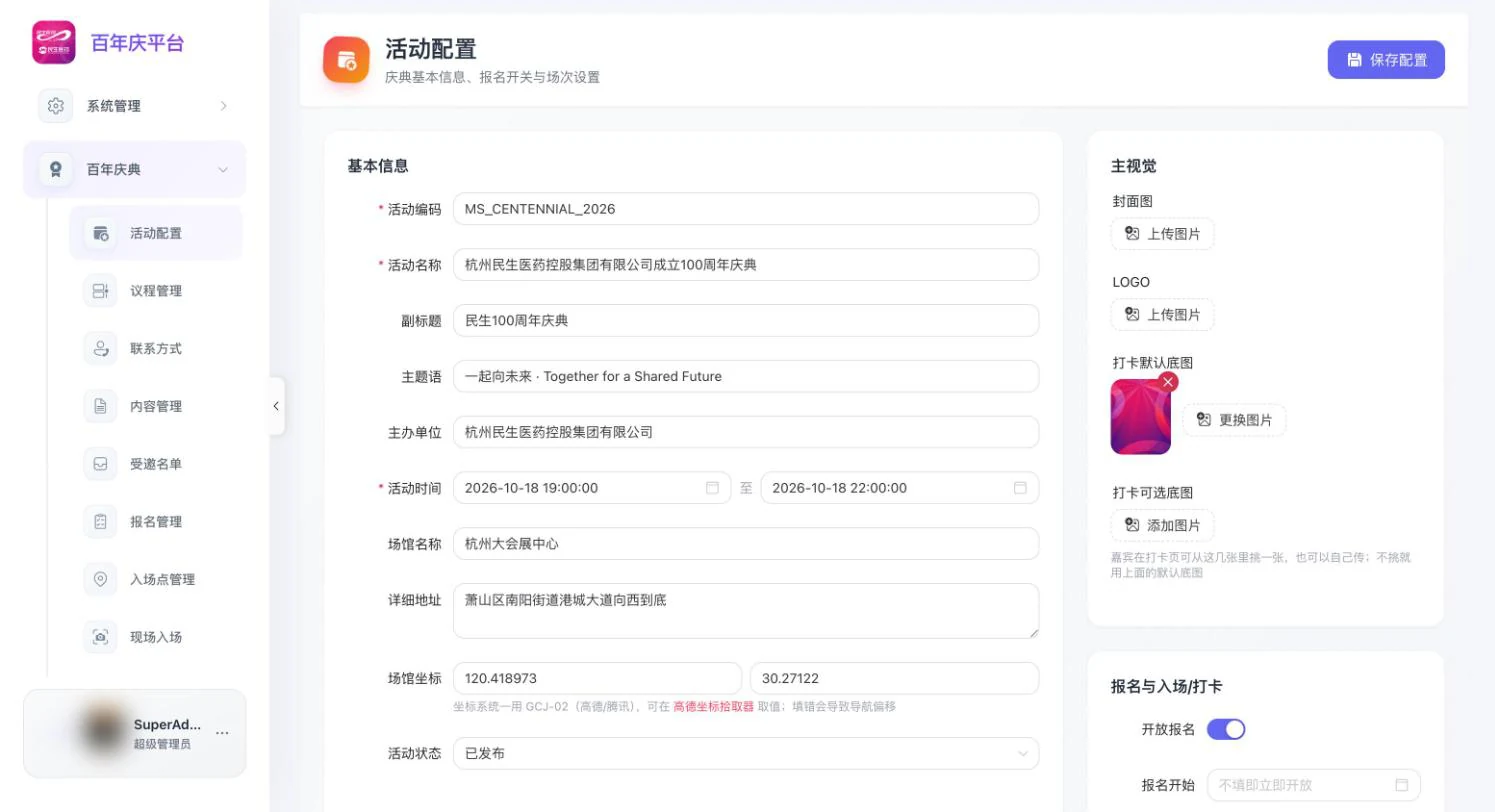
Task: Click the 活动编码 input field
Action: pos(746,209)
